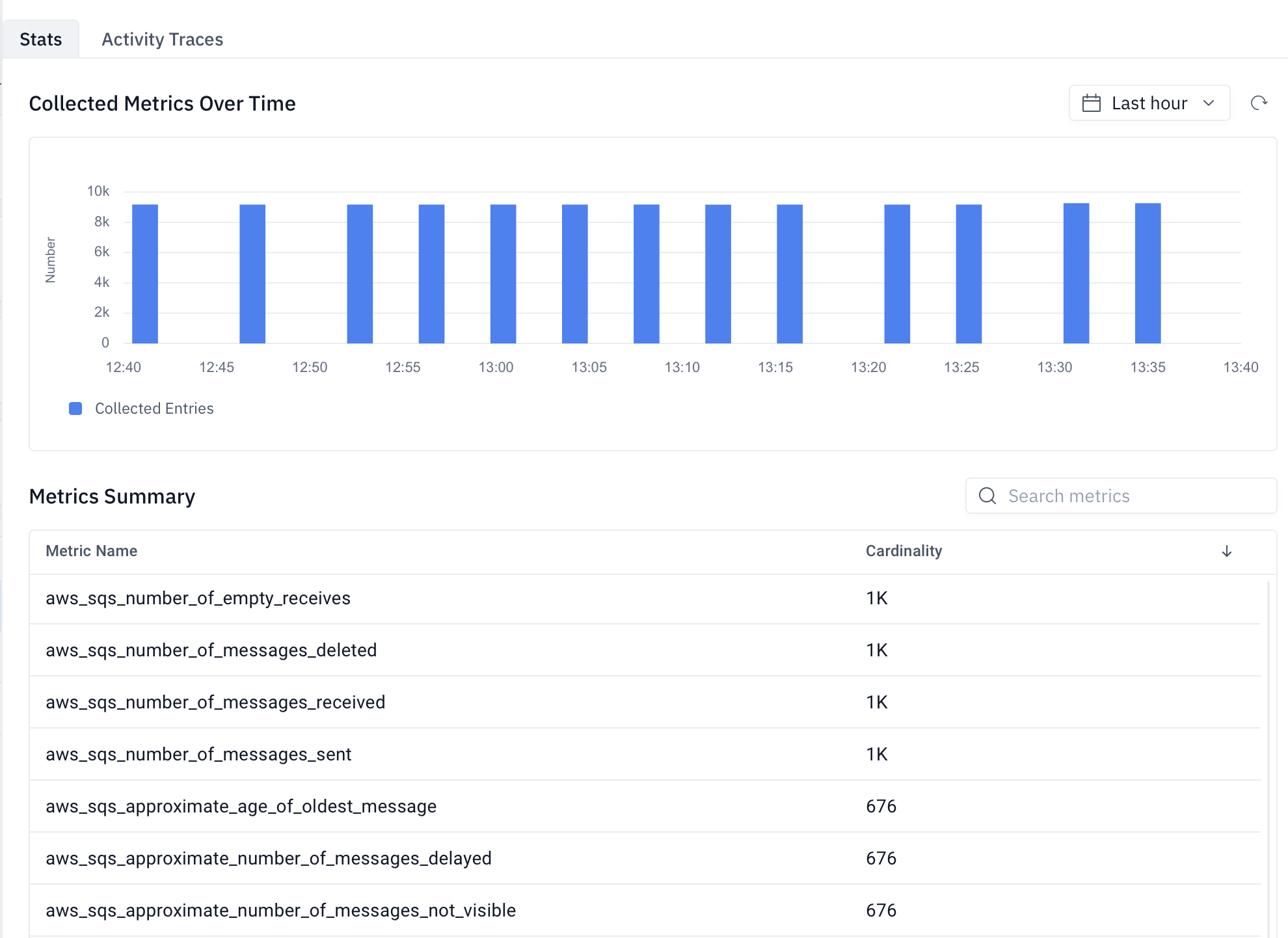The width and height of the screenshot is (1288, 938).
Task: Open aws_sqs_approximate_age_of_oldest_message metric row
Action: [241, 807]
